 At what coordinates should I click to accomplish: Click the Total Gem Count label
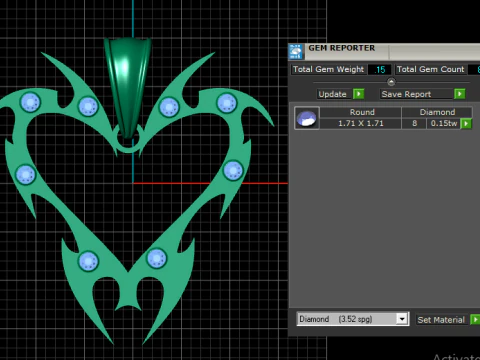pyautogui.click(x=430, y=69)
